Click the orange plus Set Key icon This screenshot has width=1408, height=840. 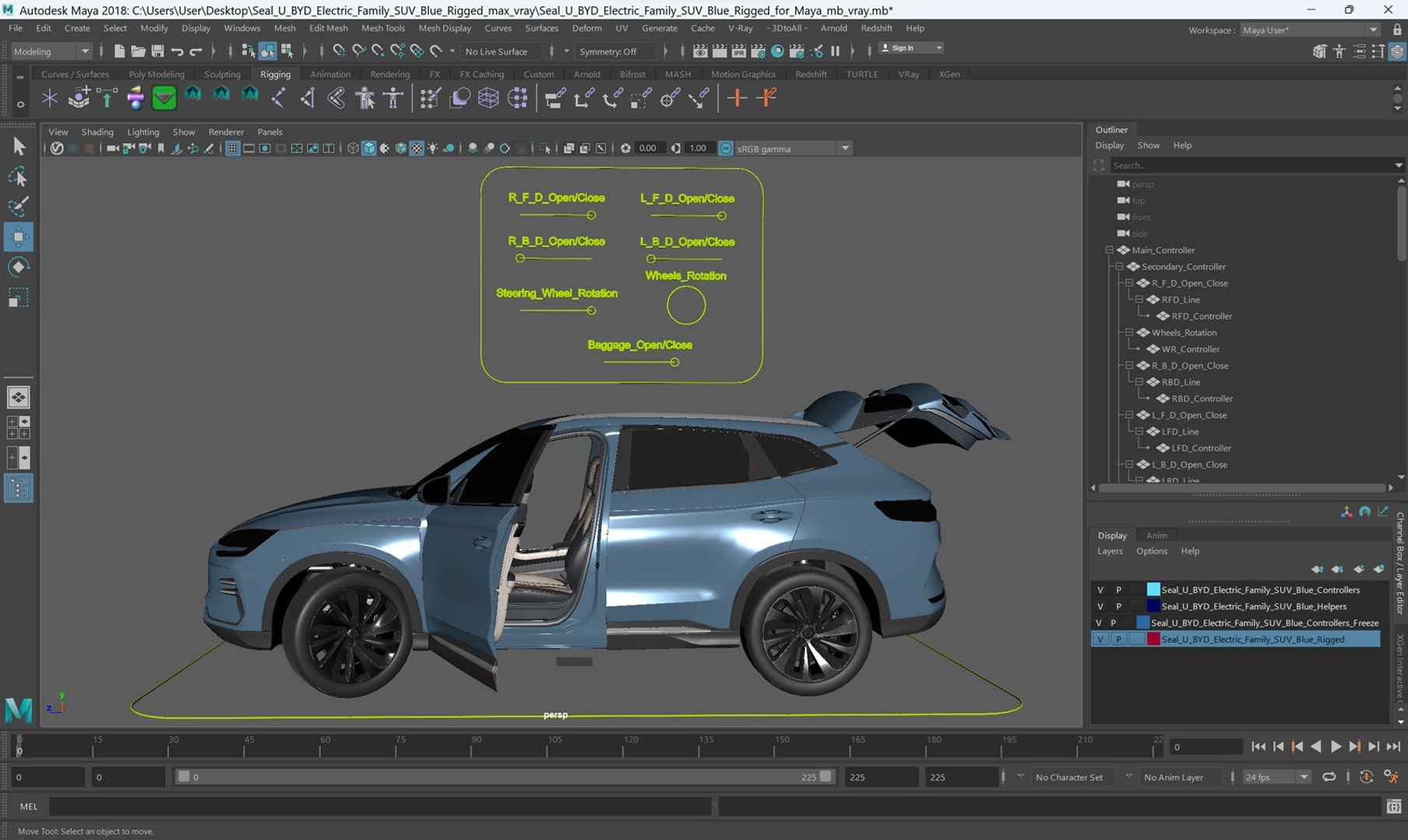click(x=737, y=98)
